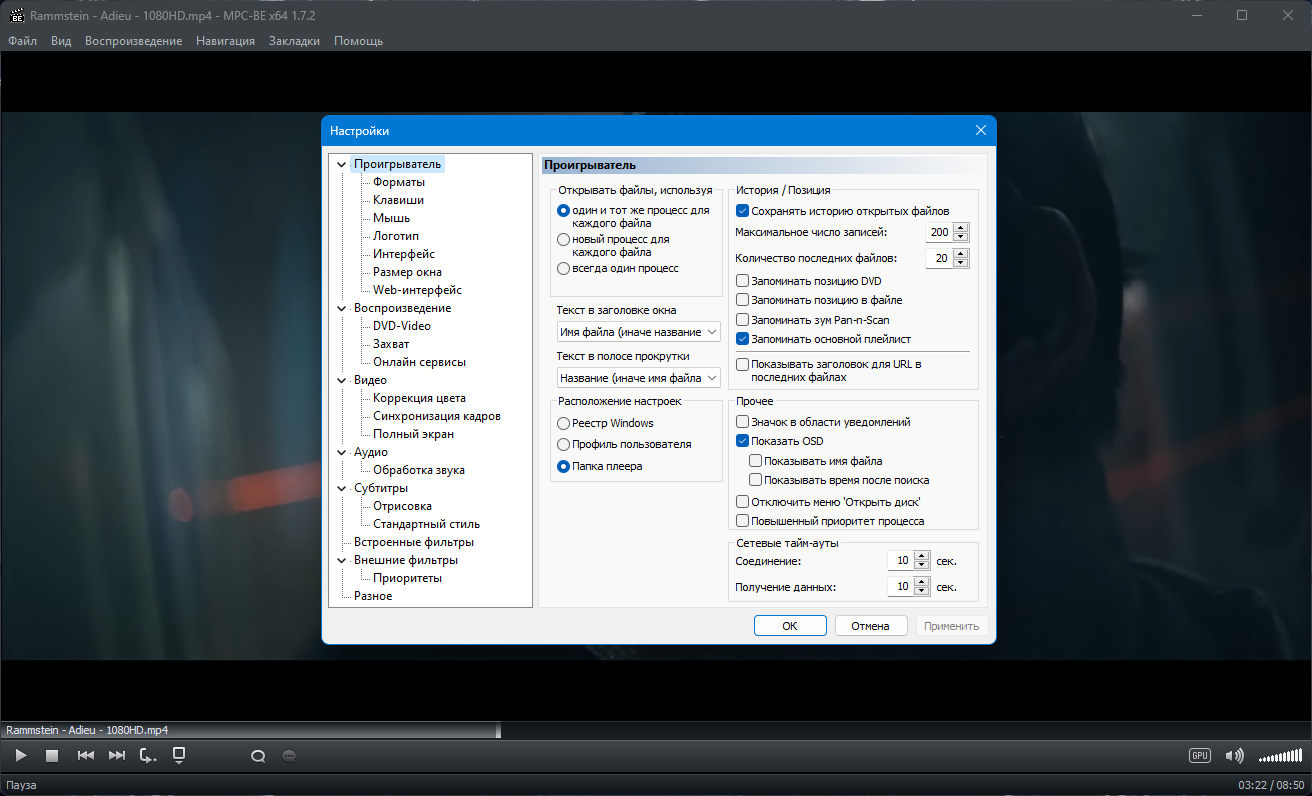This screenshot has height=796, width=1312.
Task: Click the frame step icon
Action: [148, 756]
